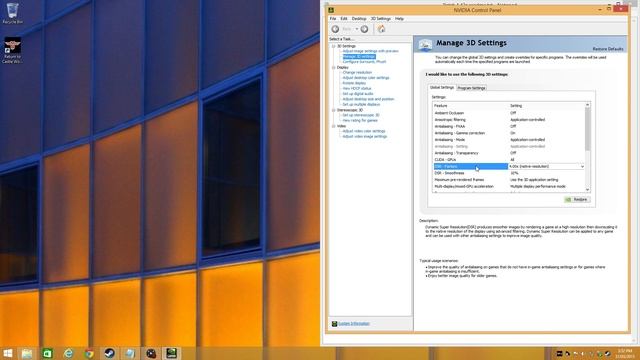Screen dimensions: 640x360
Task: Click the settings list scroll-down arrow
Action: [587, 189]
